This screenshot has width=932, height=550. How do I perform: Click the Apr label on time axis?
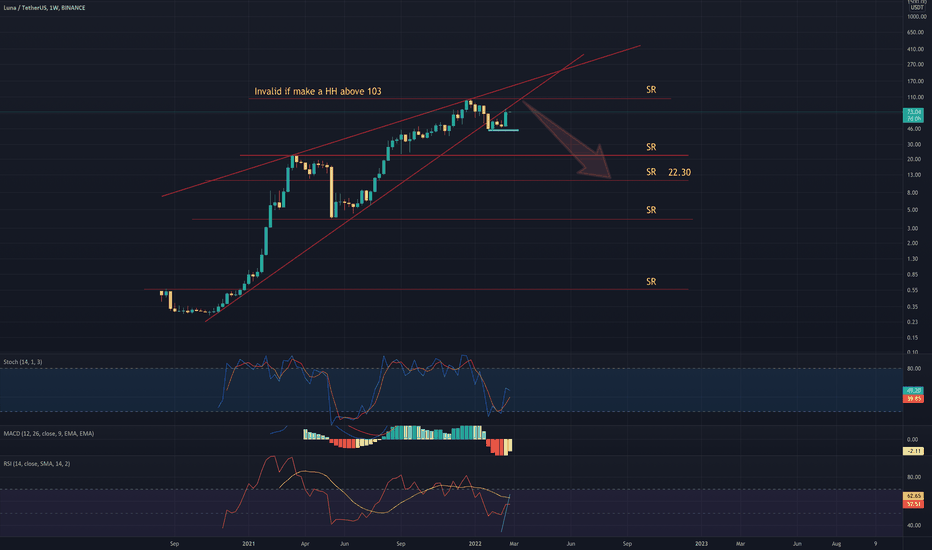point(305,543)
